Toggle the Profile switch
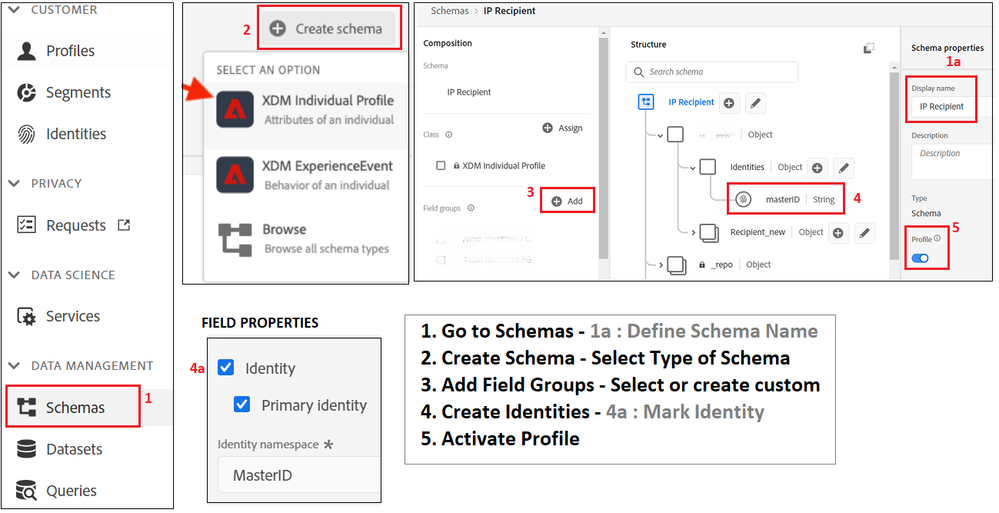 tap(919, 259)
